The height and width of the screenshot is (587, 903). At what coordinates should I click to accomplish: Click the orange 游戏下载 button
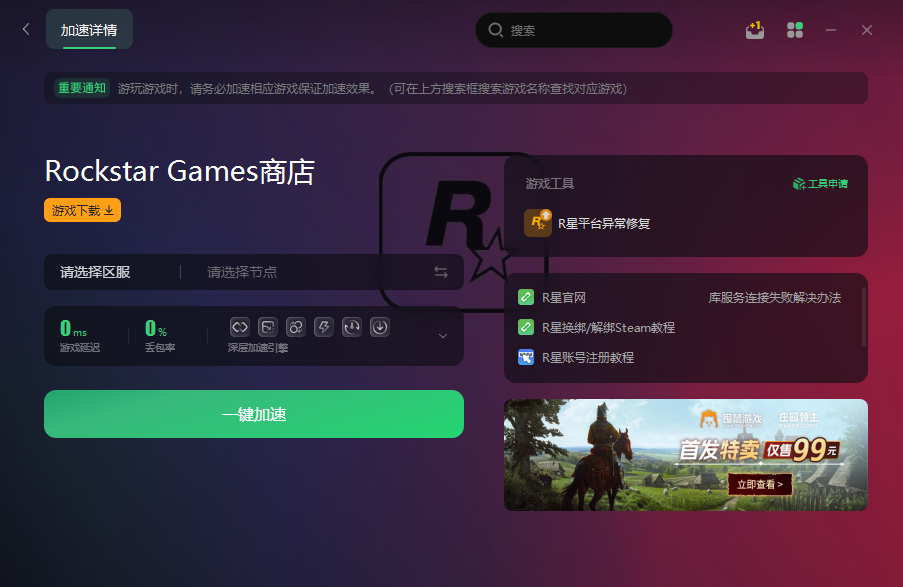pyautogui.click(x=82, y=210)
